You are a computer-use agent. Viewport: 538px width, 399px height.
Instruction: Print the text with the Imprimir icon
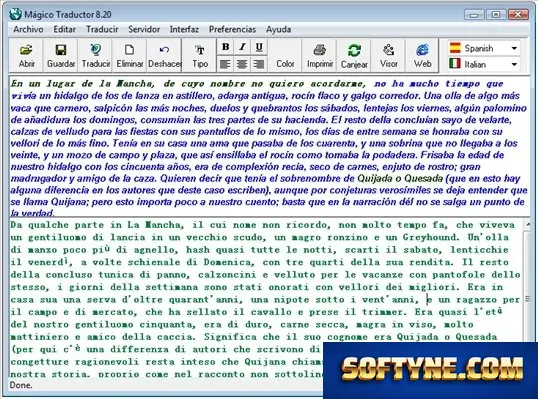[x=320, y=56]
